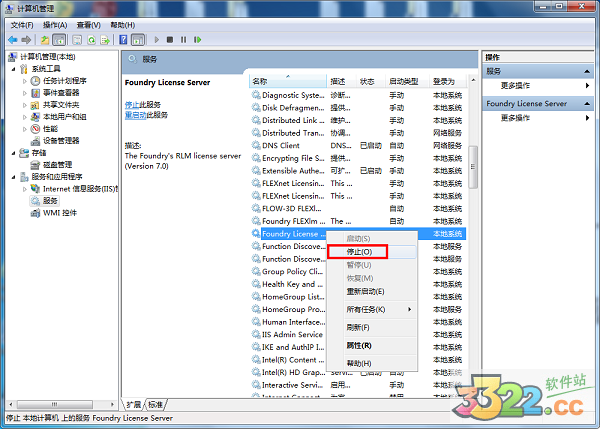600x429 pixels.
Task: Select 事件查看器 in the tree
Action: [x=61, y=93]
